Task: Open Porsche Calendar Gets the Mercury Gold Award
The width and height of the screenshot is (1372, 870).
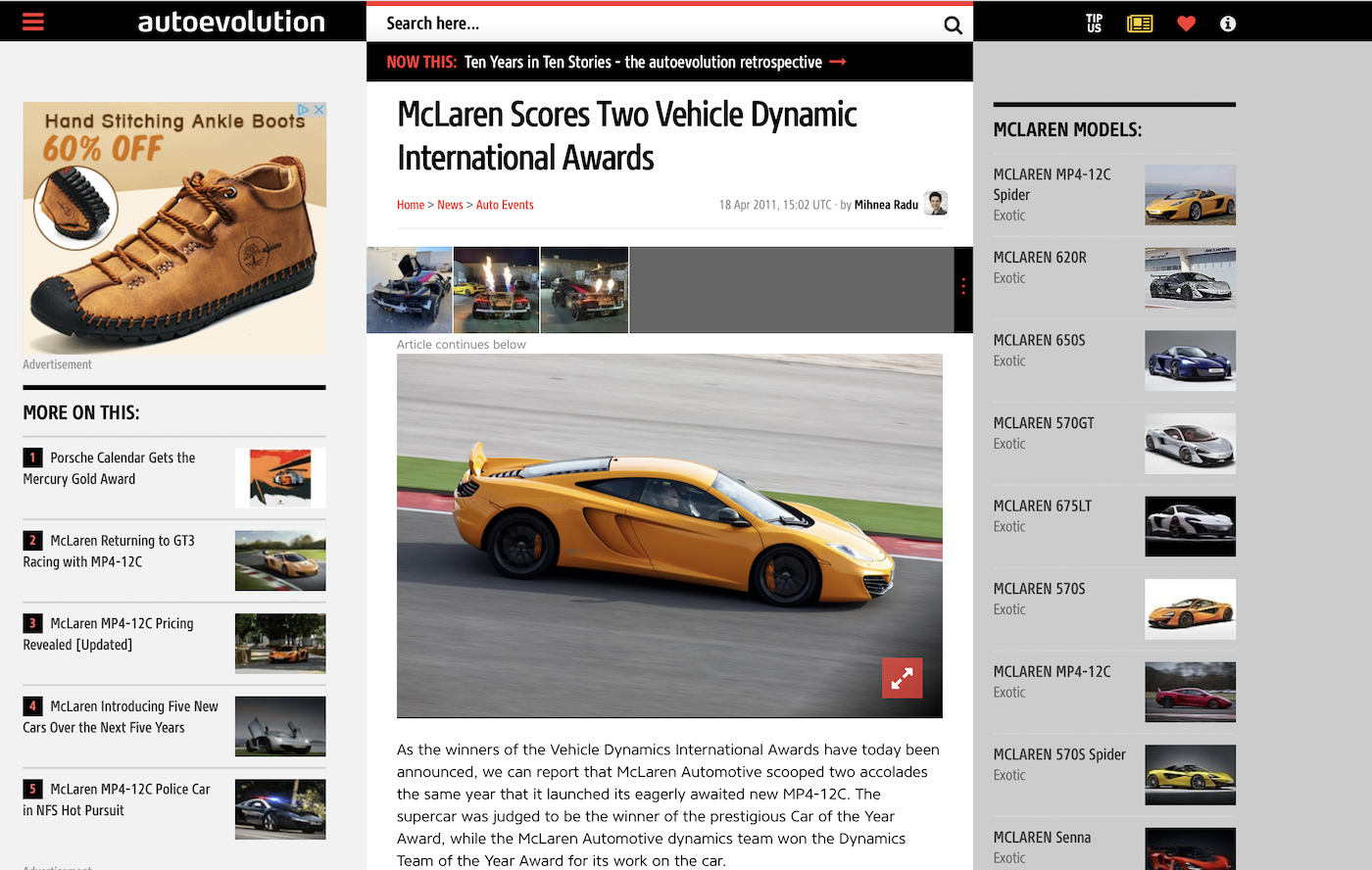Action: pos(109,468)
